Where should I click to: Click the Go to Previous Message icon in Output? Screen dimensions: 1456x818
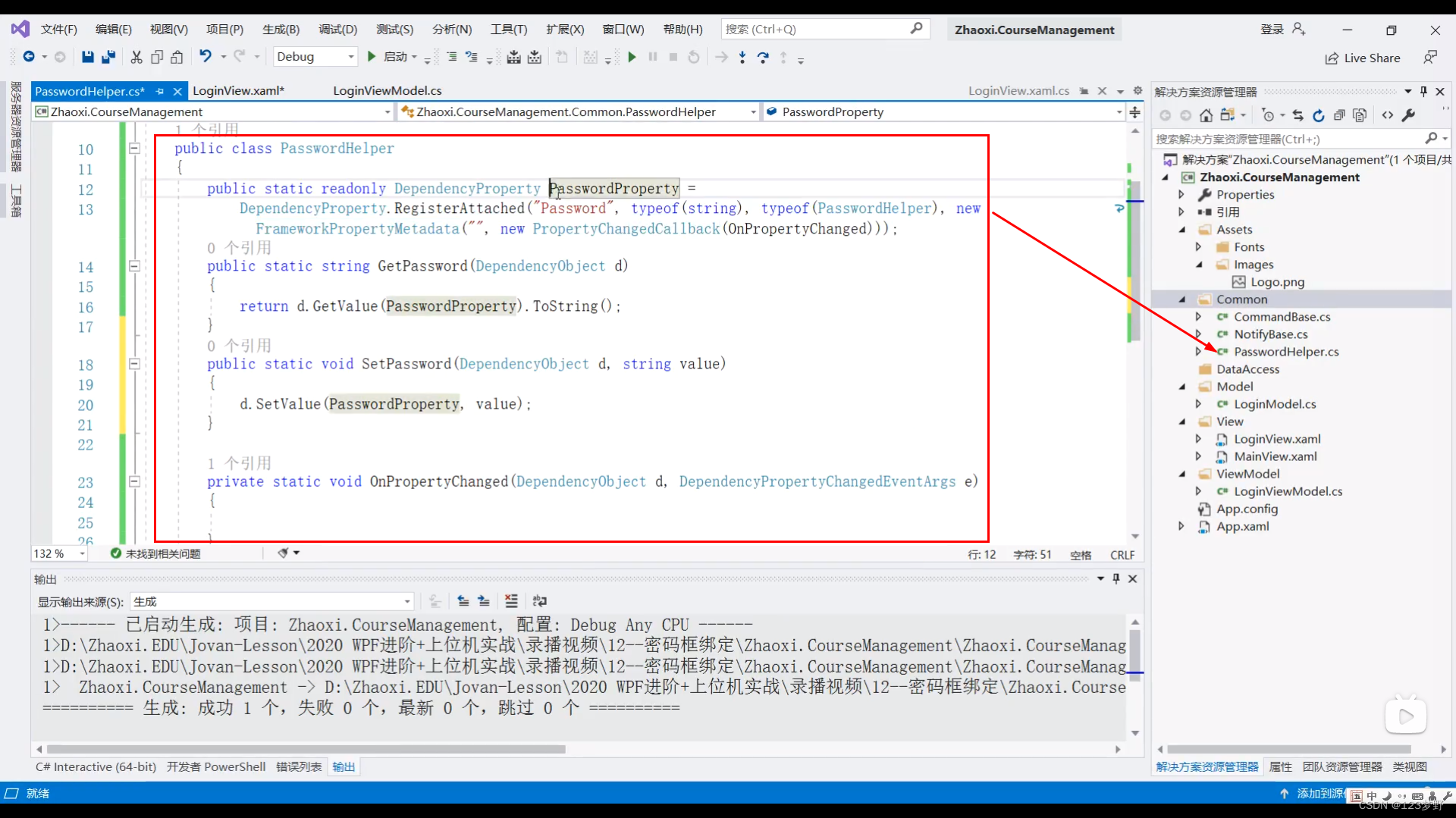[x=463, y=601]
